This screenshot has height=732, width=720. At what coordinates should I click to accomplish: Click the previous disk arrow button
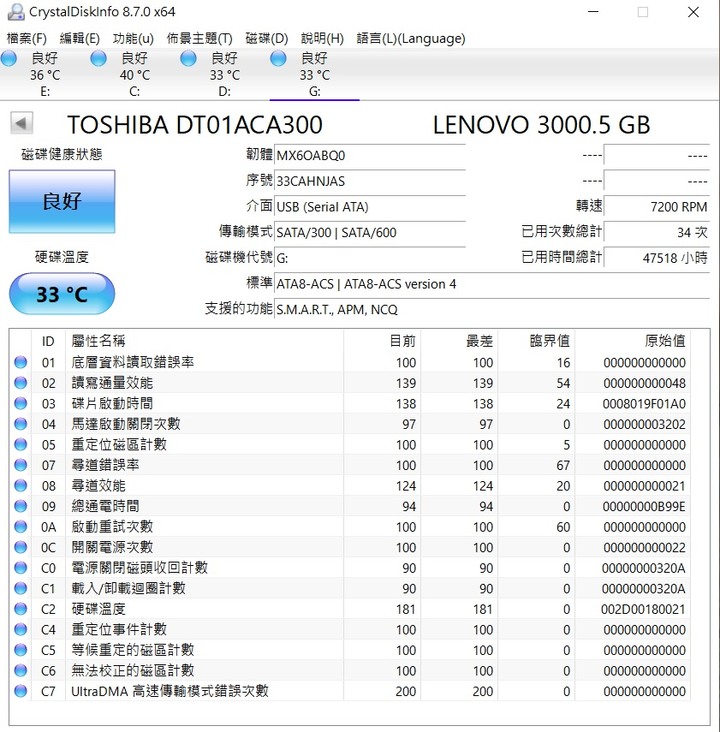[x=21, y=124]
